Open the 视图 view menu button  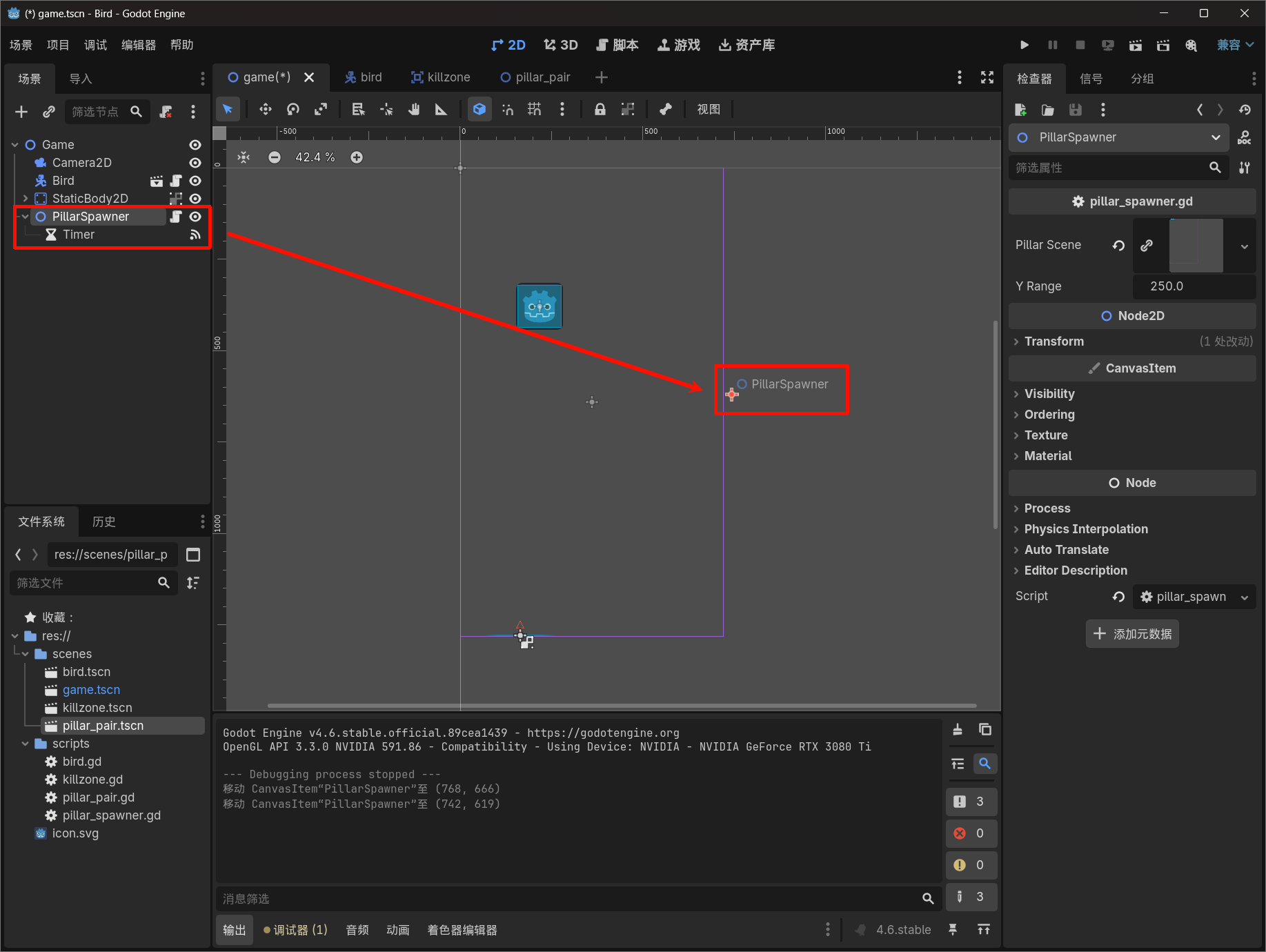[709, 109]
